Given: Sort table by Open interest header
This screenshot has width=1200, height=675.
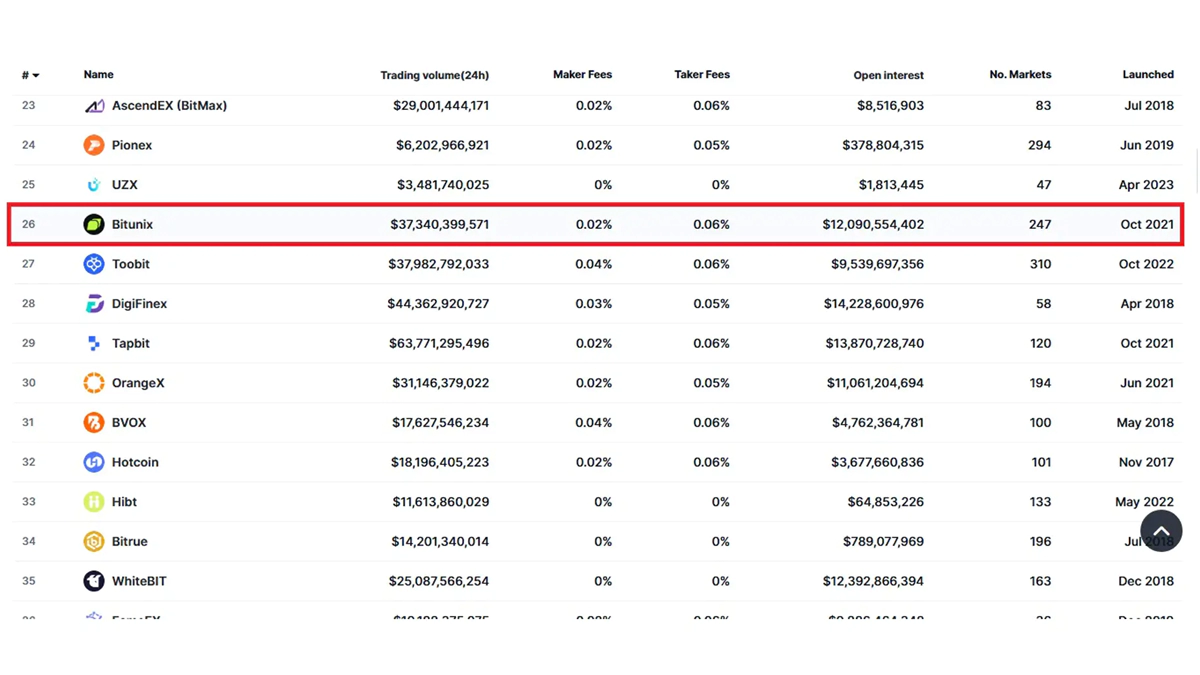Looking at the screenshot, I should click(x=888, y=76).
